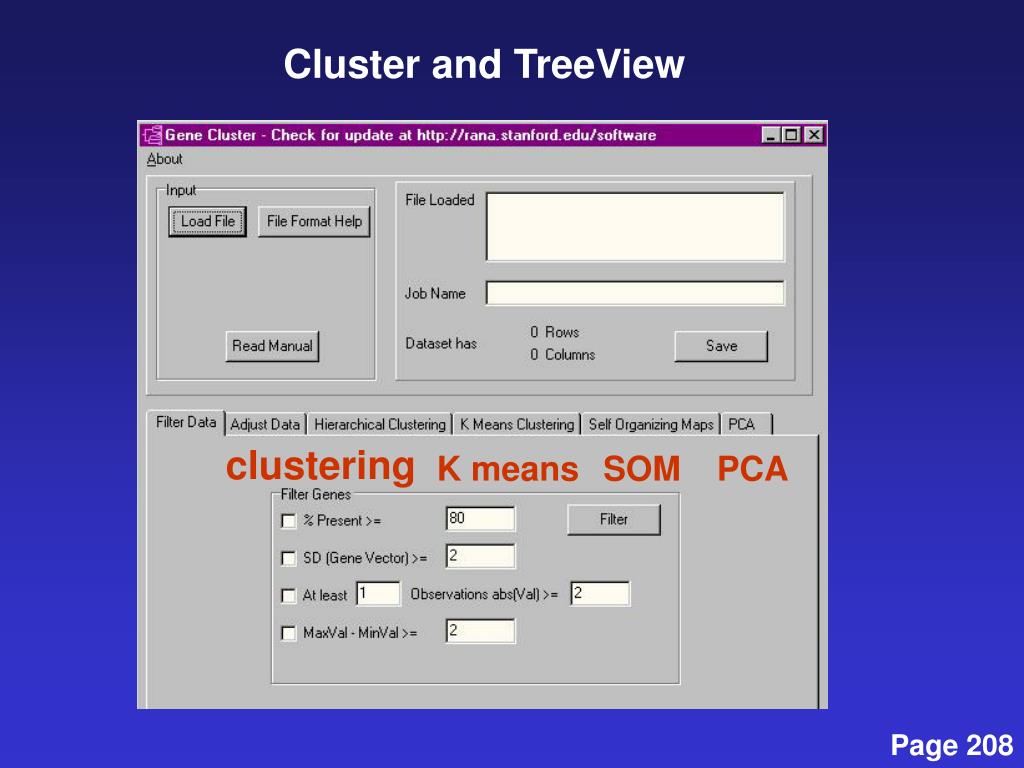The width and height of the screenshot is (1024, 768).
Task: Maximize the Gene Cluster window
Action: click(792, 135)
